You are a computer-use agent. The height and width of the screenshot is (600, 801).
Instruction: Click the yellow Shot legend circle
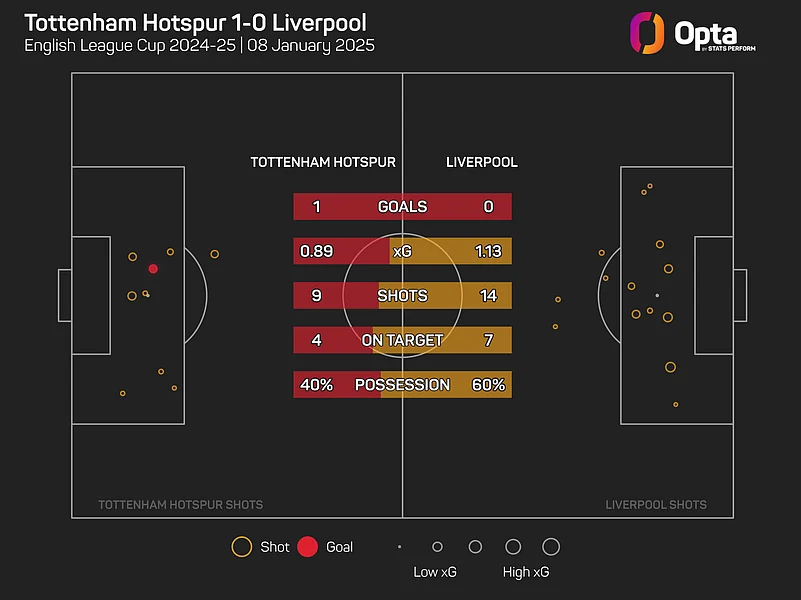pyautogui.click(x=241, y=547)
